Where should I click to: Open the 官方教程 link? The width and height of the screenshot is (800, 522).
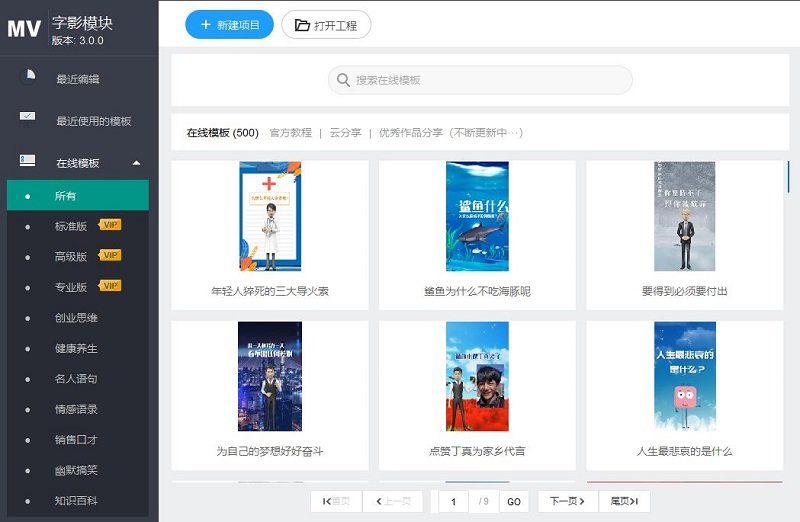290,133
